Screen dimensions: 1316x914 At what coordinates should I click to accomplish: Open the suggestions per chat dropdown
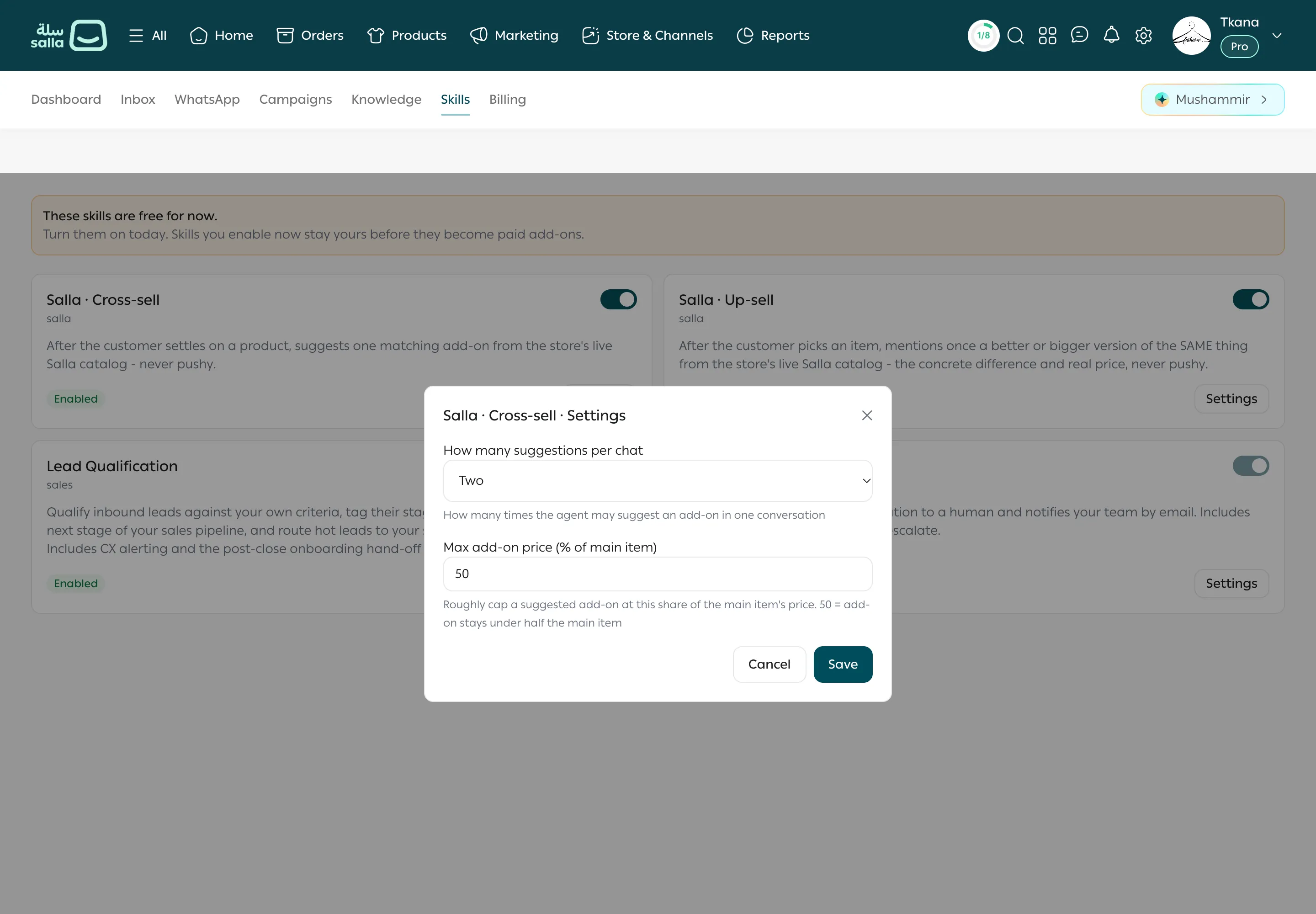click(658, 480)
